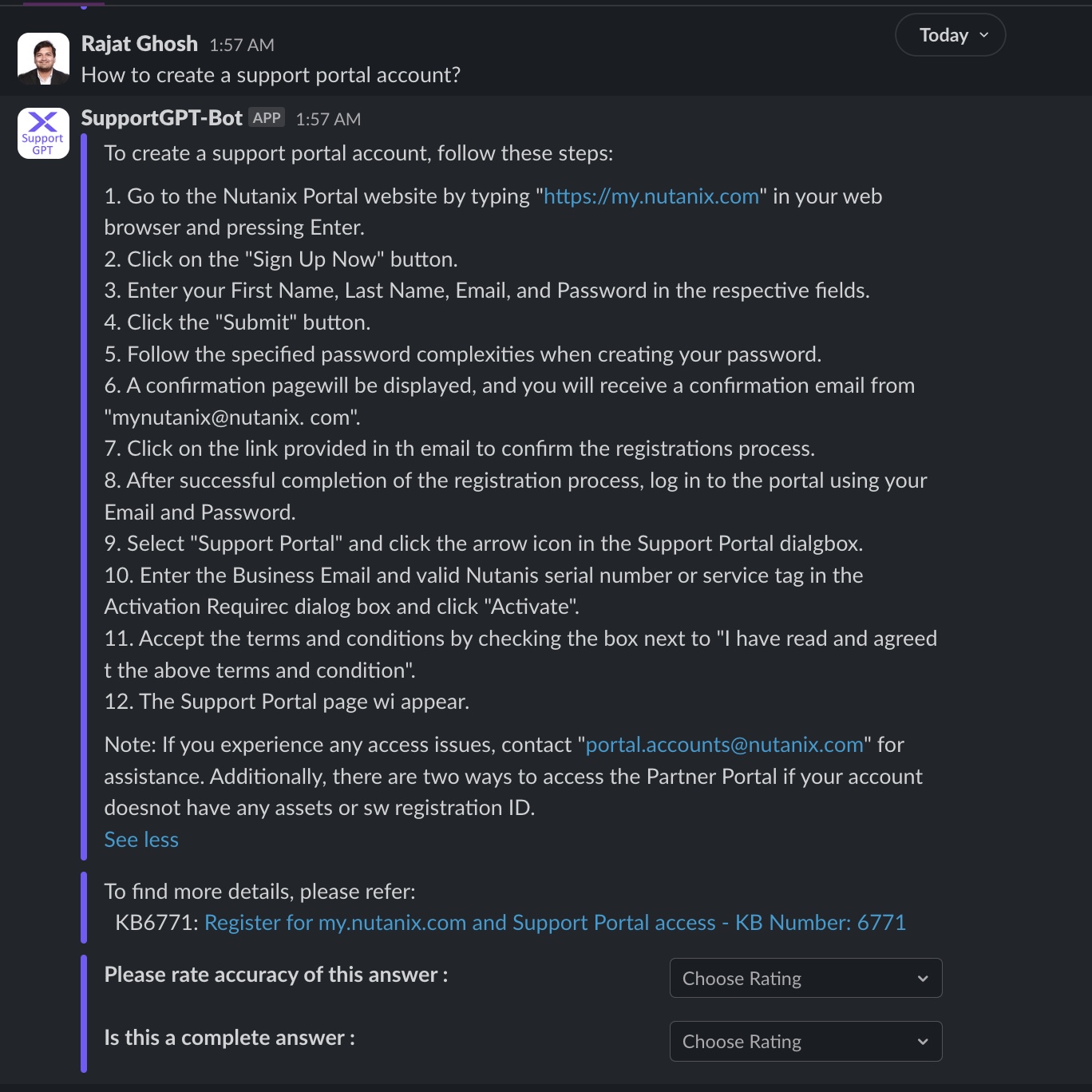Collapse the message with See less

141,840
